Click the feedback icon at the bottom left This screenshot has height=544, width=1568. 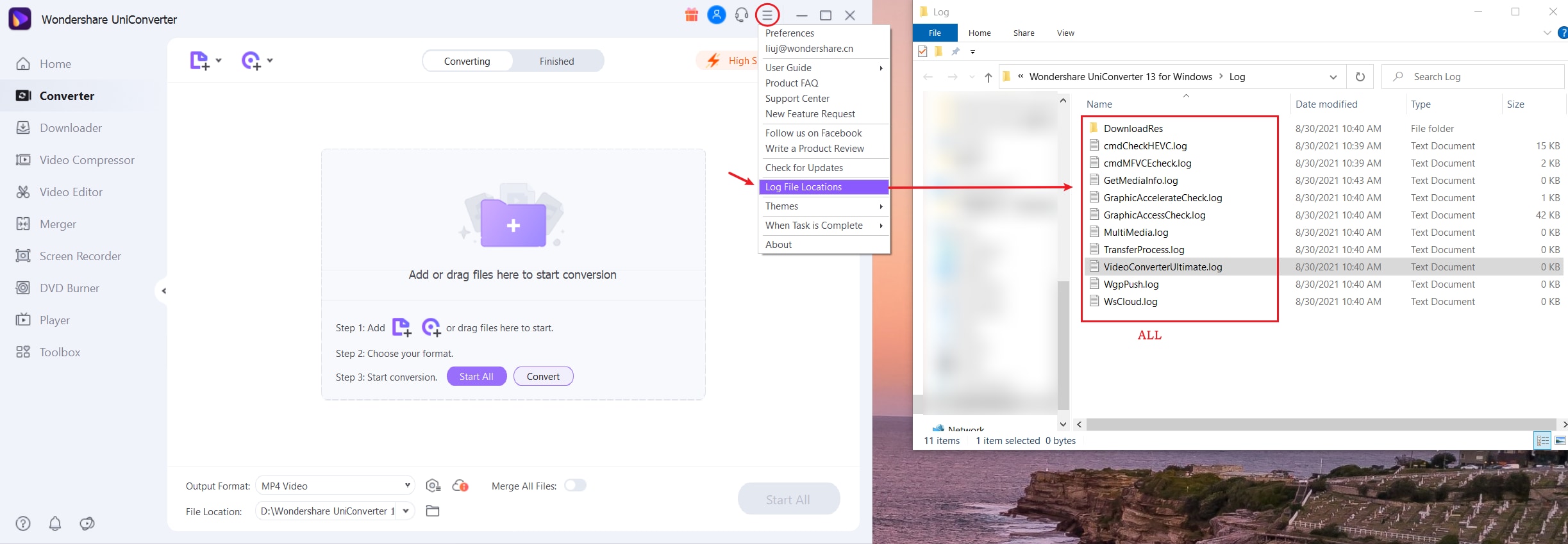[x=87, y=523]
